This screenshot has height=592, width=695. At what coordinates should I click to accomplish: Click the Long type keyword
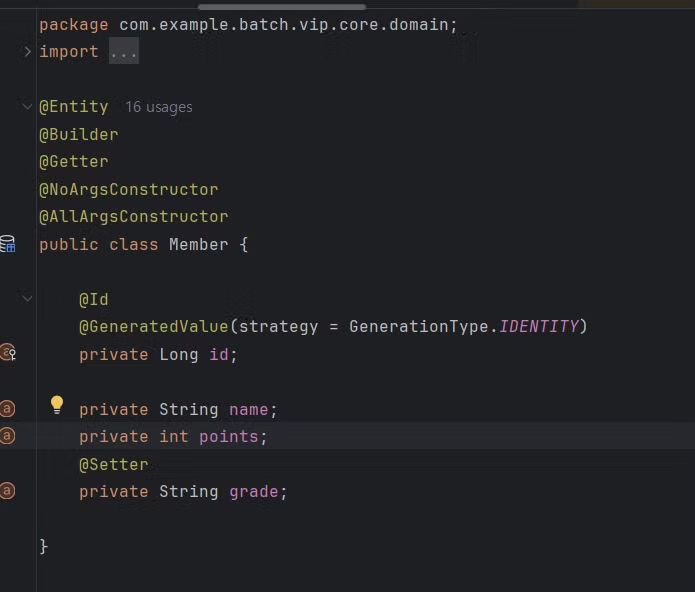point(179,354)
